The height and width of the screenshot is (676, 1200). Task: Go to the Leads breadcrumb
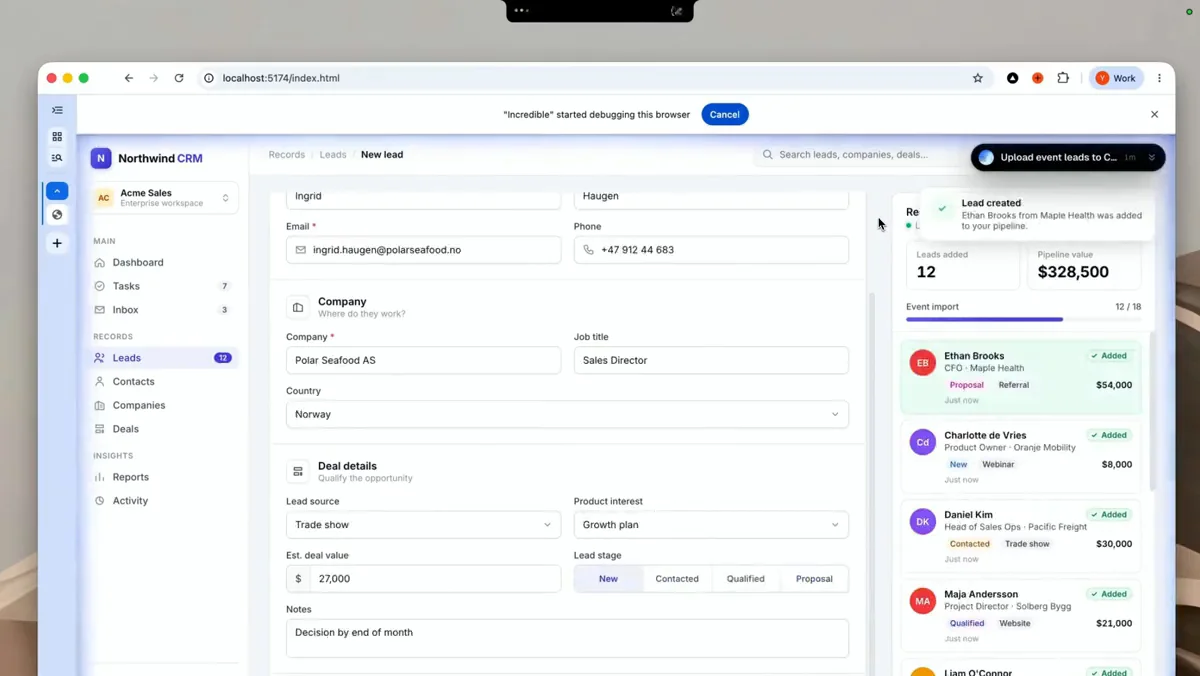[333, 155]
